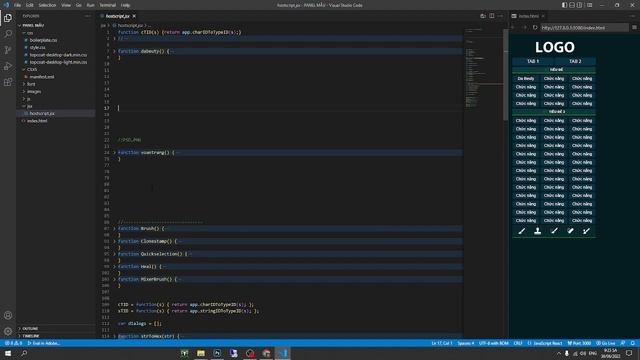
Task: Click the quick selection icon in preview panel
Action: [554, 231]
